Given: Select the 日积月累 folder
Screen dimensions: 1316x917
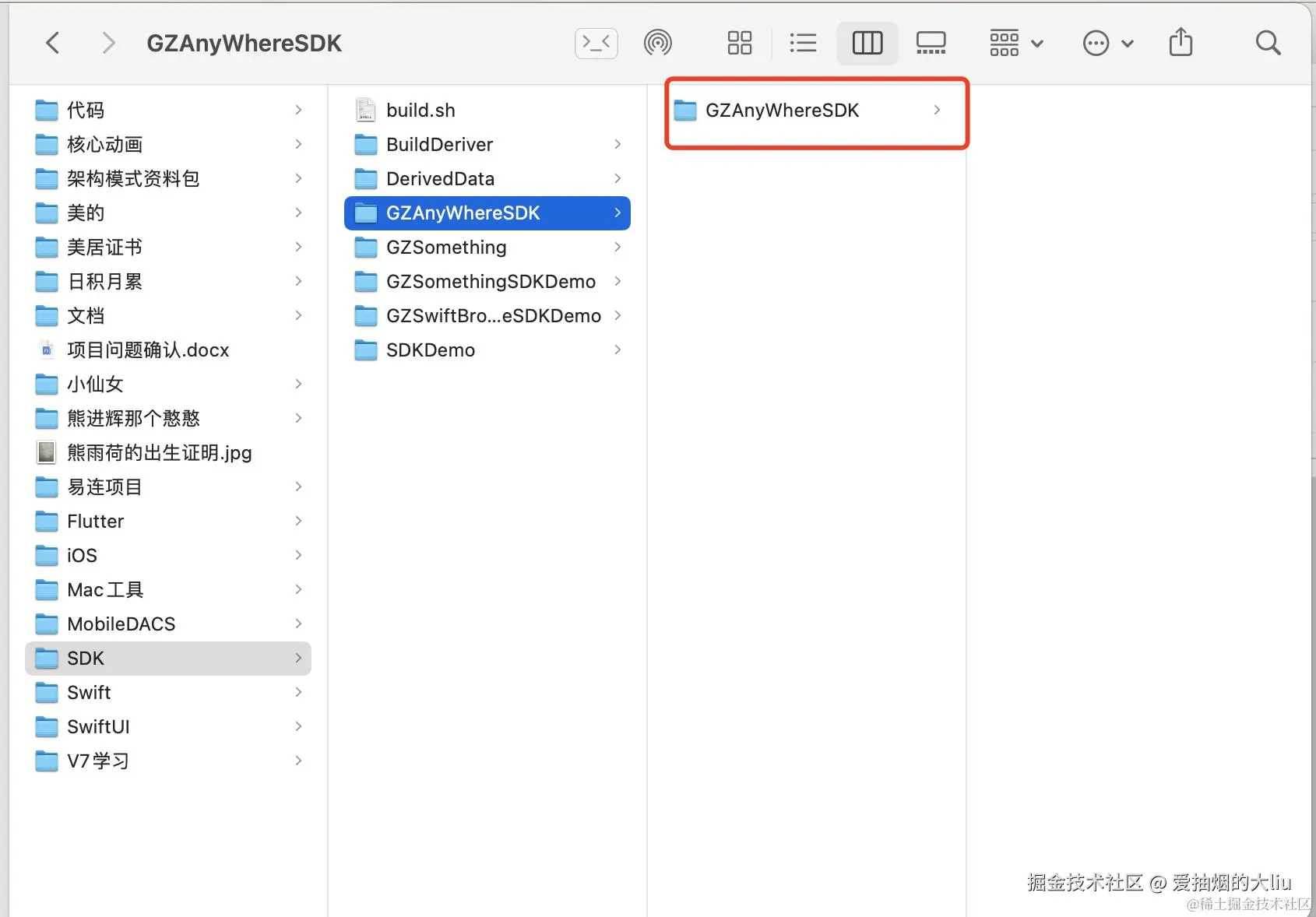Looking at the screenshot, I should point(168,282).
